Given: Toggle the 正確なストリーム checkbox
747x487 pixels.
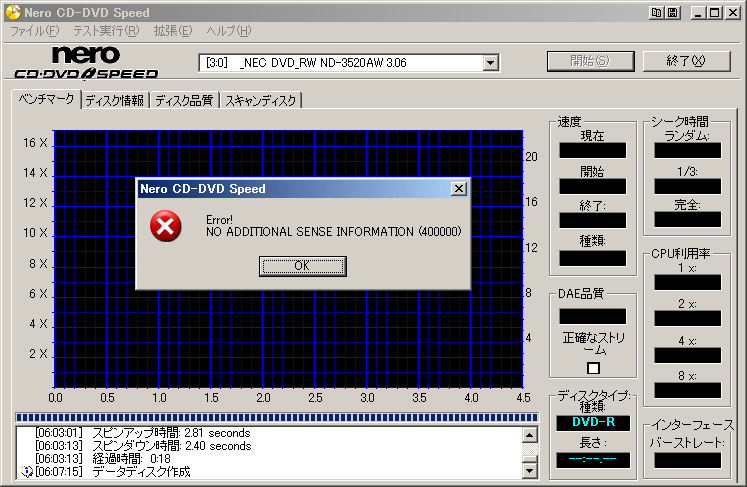Looking at the screenshot, I should tap(593, 368).
